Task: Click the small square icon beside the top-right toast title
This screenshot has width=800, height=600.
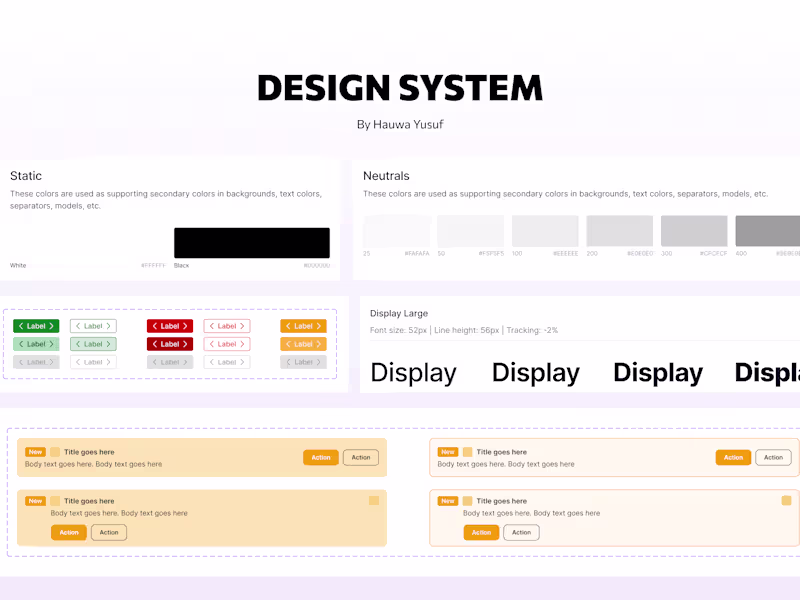Action: [x=468, y=451]
